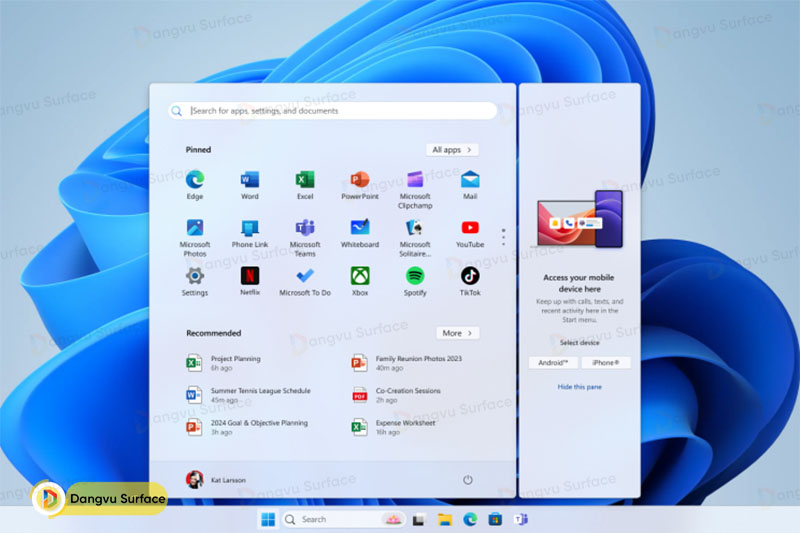The image size is (800, 533).
Task: Click the All apps button
Action: (452, 150)
